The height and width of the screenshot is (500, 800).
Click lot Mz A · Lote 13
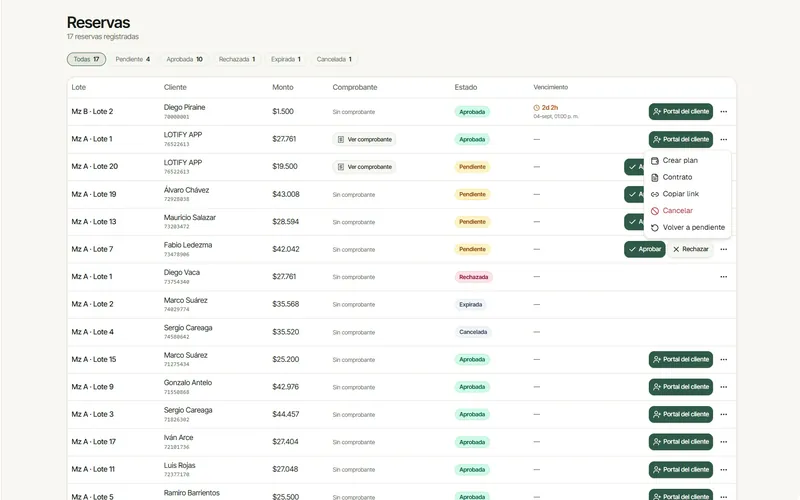click(94, 222)
